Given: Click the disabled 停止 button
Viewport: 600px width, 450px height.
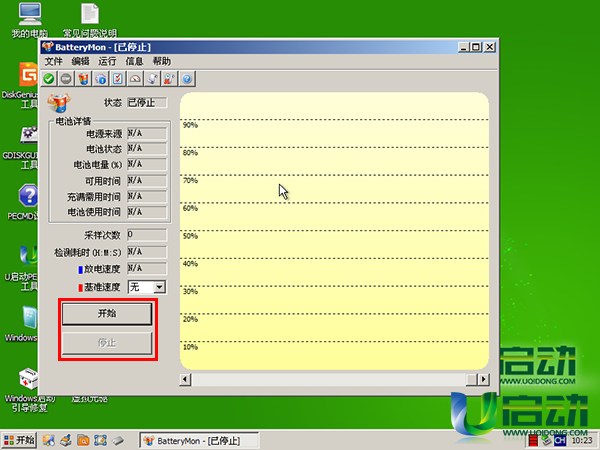Looking at the screenshot, I should pos(107,342).
